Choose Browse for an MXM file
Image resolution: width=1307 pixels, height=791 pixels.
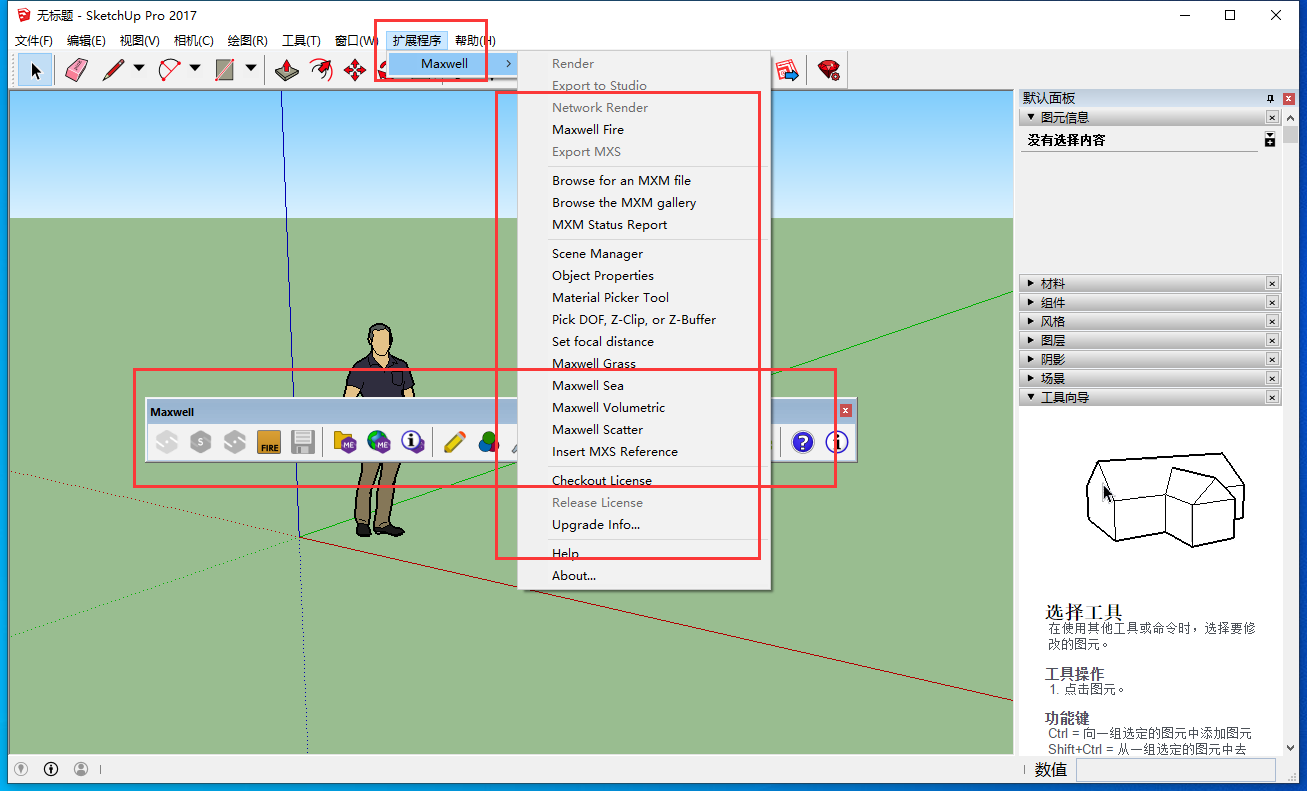[x=644, y=181]
